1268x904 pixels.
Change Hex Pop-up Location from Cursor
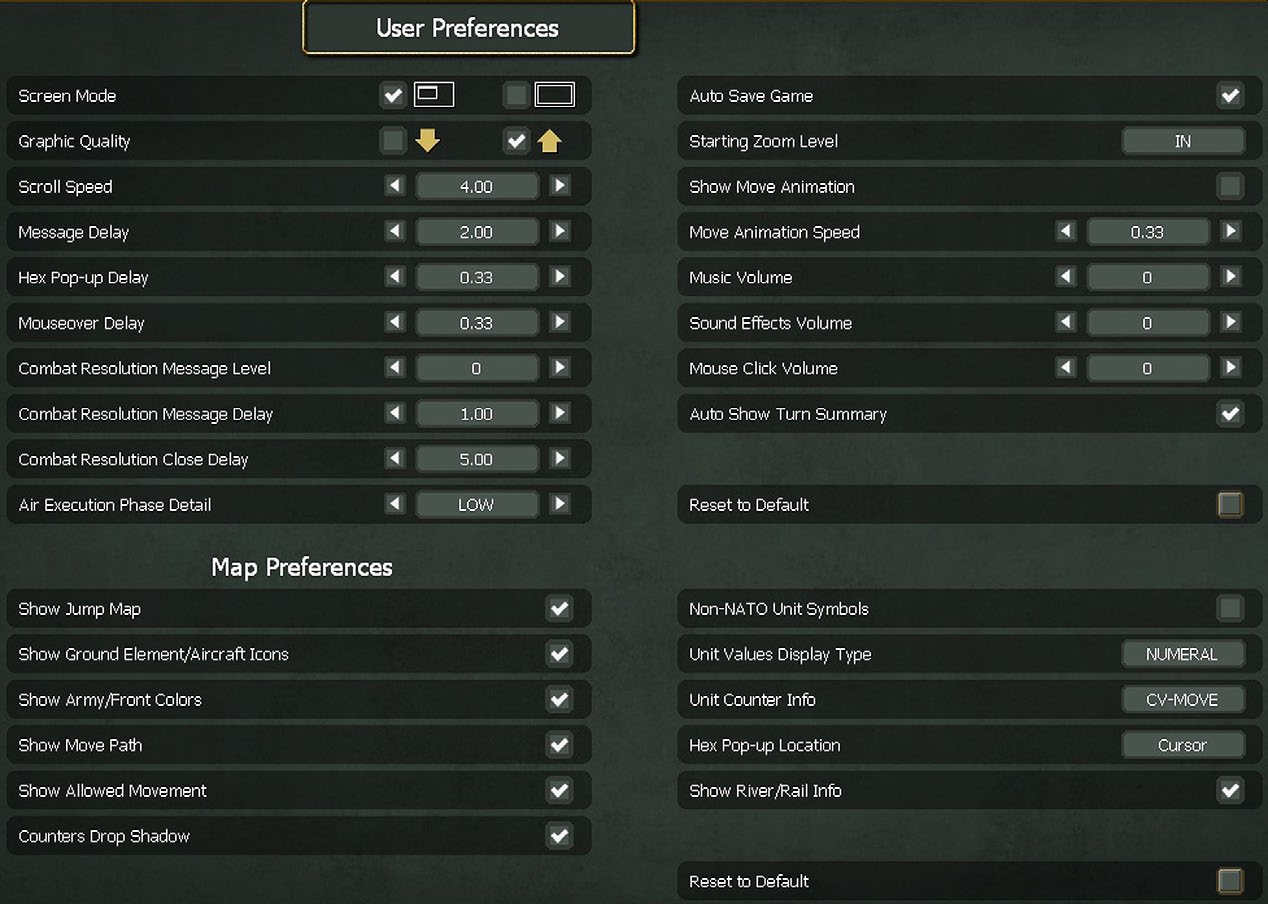(1183, 745)
